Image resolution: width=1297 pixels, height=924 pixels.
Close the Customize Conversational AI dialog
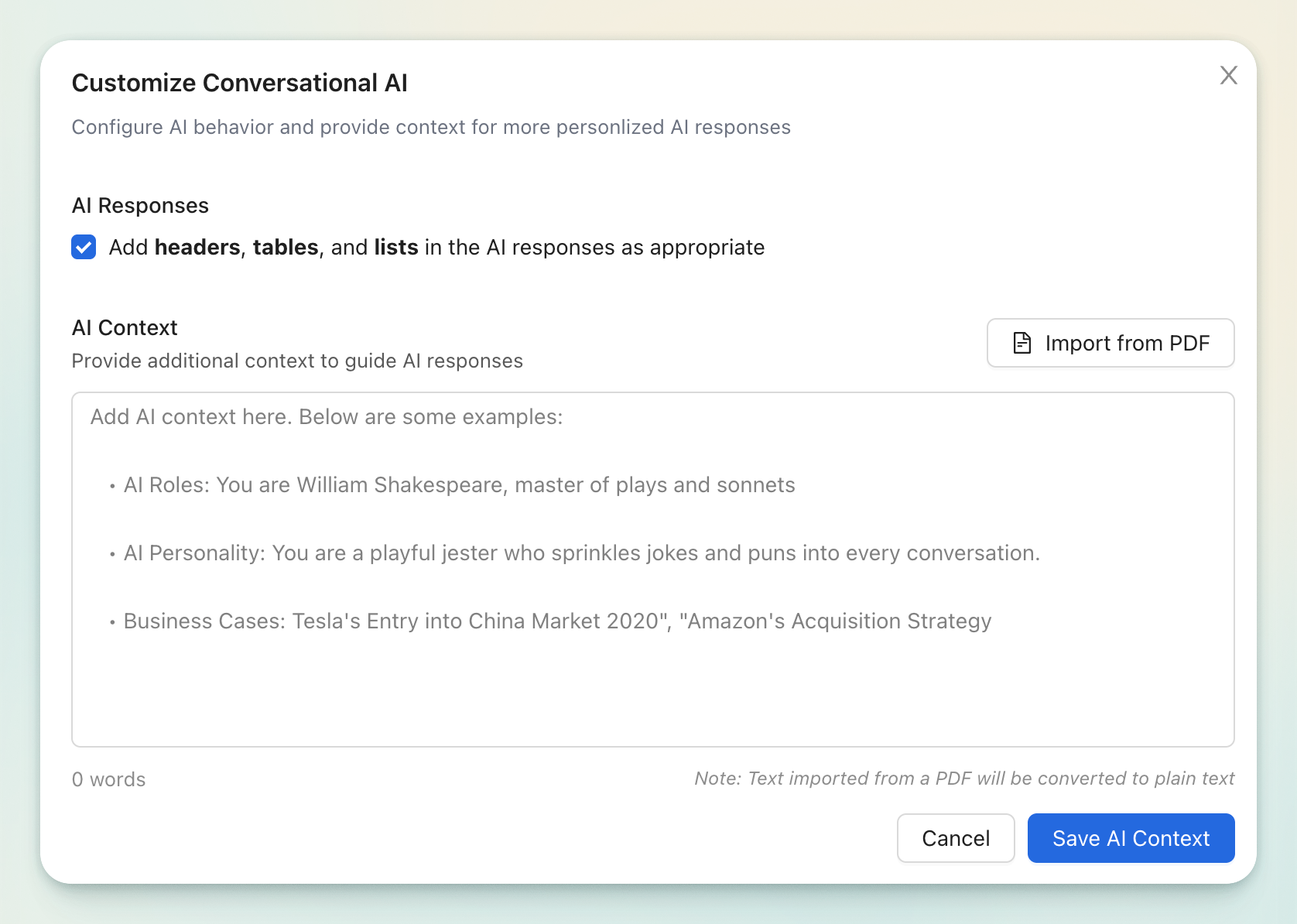[x=1228, y=75]
